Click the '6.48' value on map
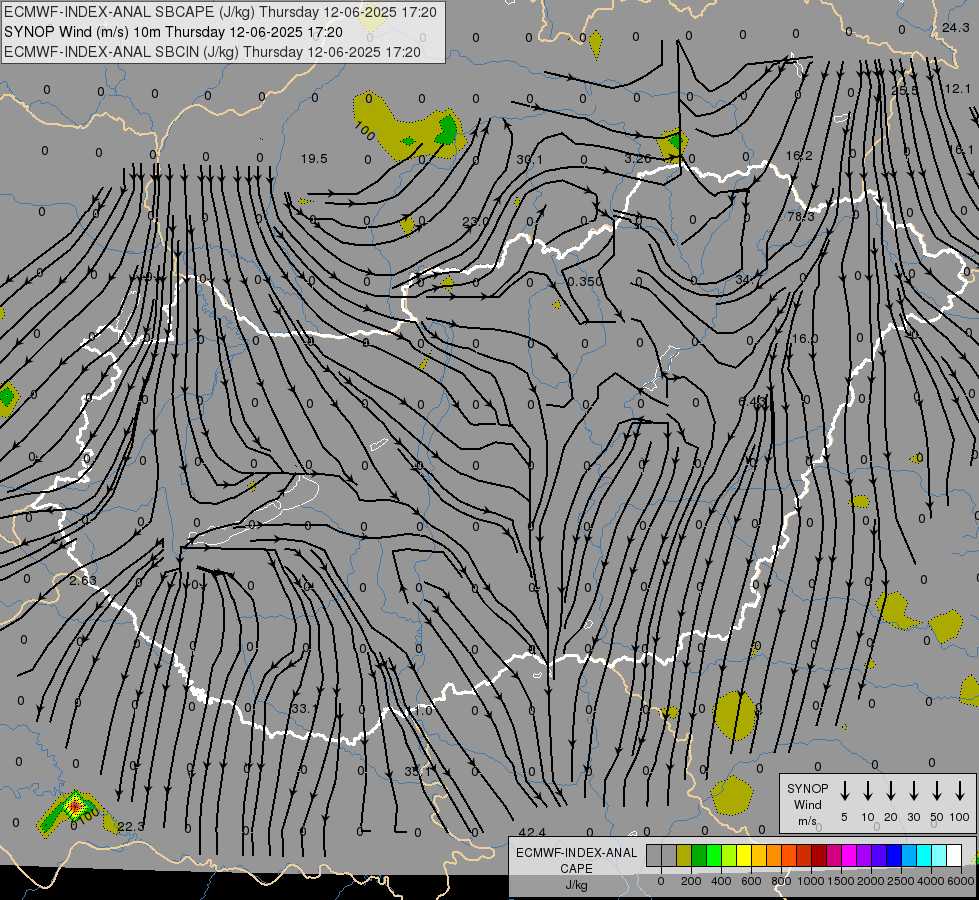The image size is (979, 900). pos(752,402)
